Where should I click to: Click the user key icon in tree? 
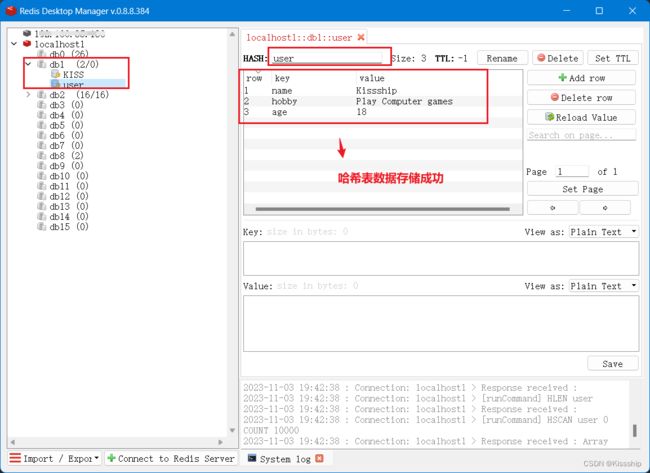point(55,84)
